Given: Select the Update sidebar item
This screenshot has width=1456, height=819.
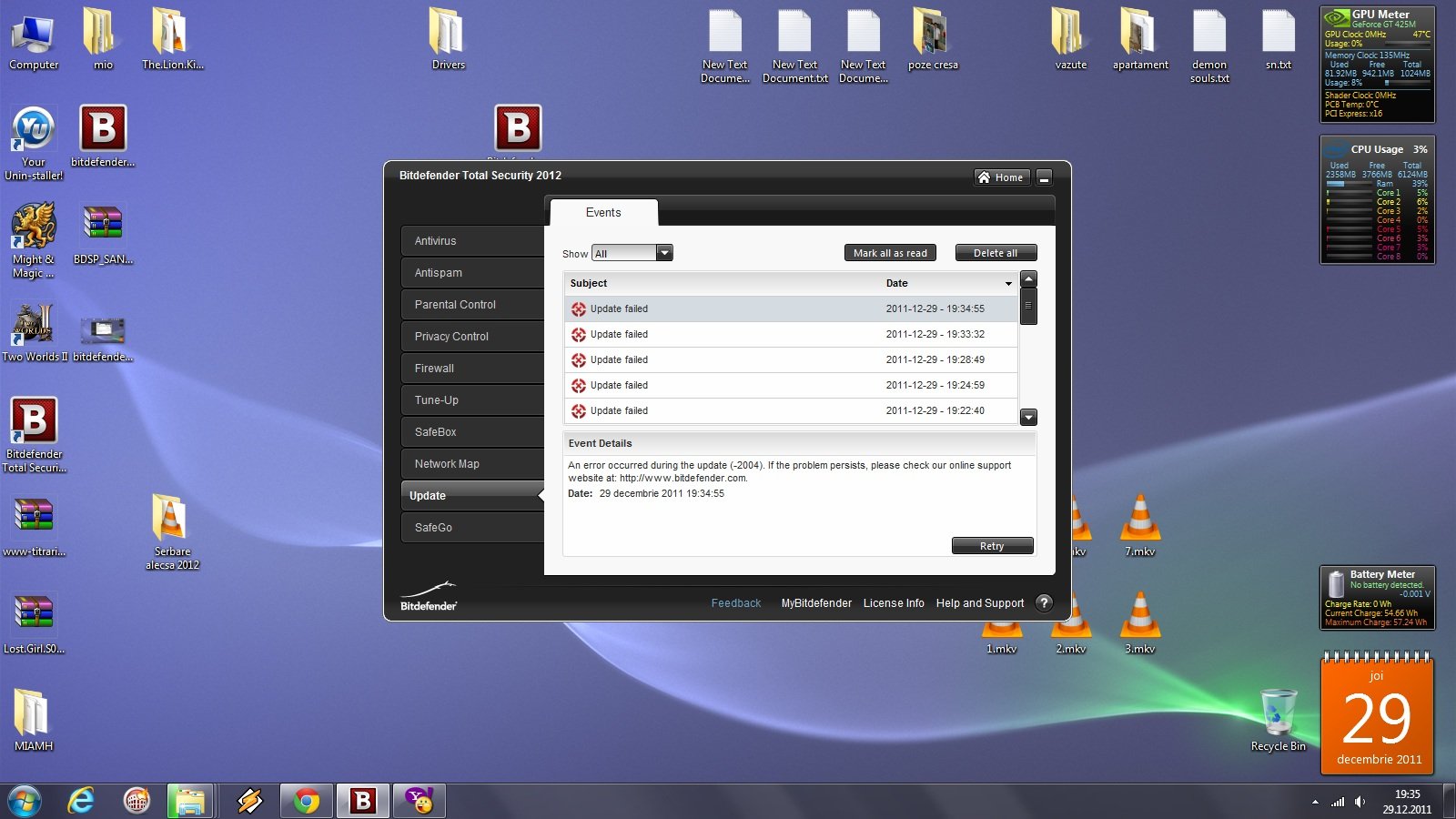Looking at the screenshot, I should [x=472, y=496].
